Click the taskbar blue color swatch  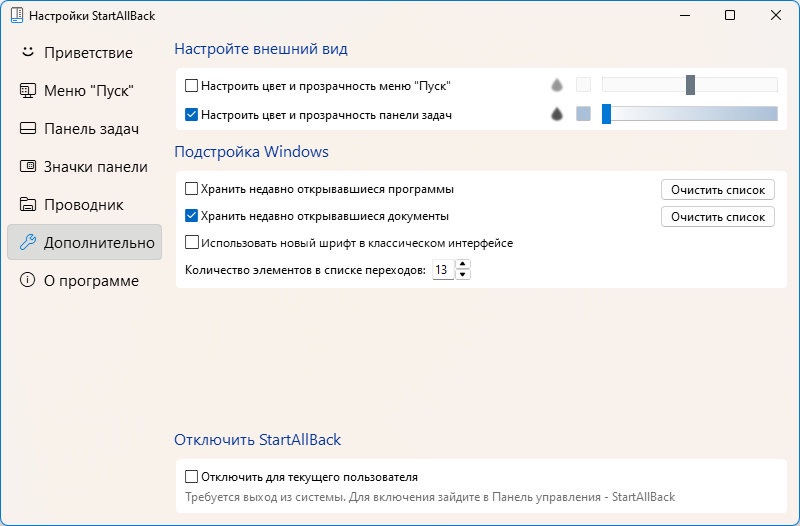583,114
